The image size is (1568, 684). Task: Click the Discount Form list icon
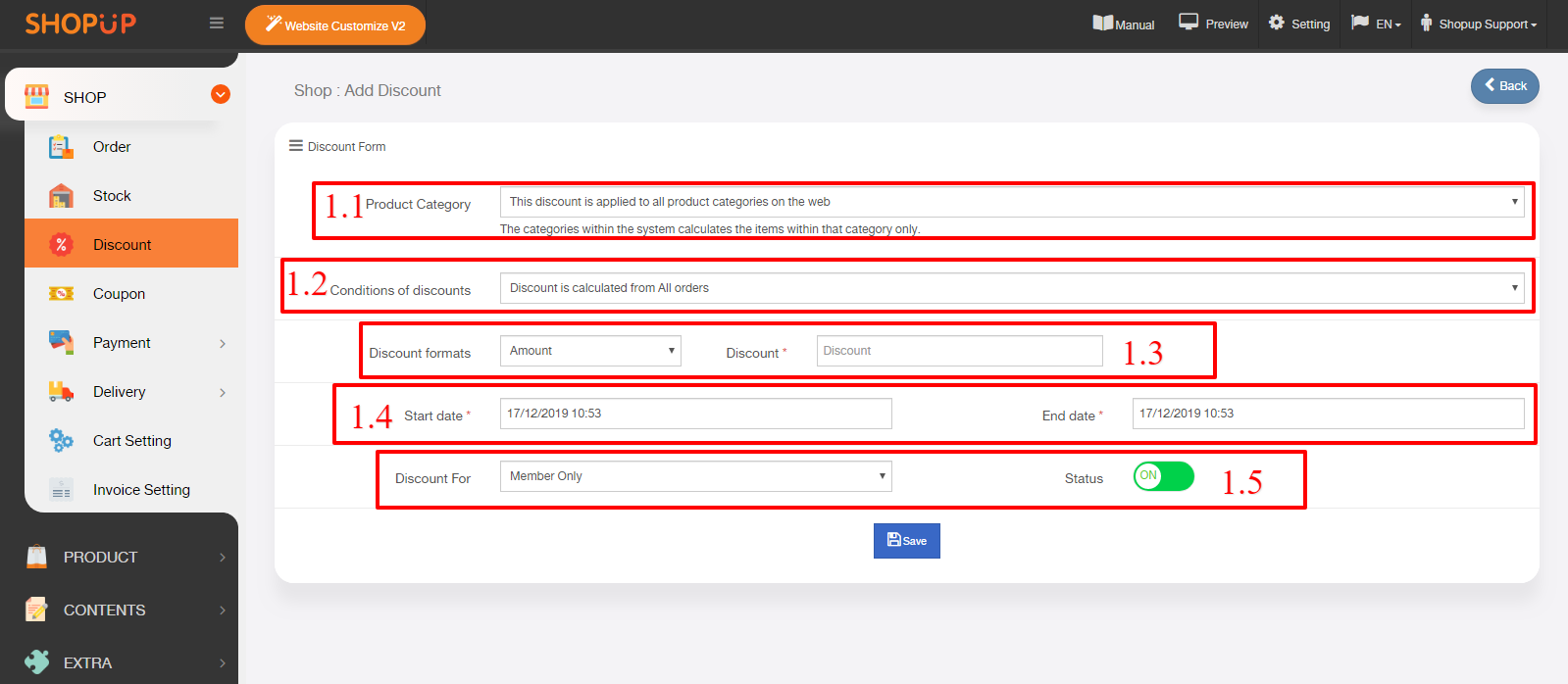click(295, 146)
